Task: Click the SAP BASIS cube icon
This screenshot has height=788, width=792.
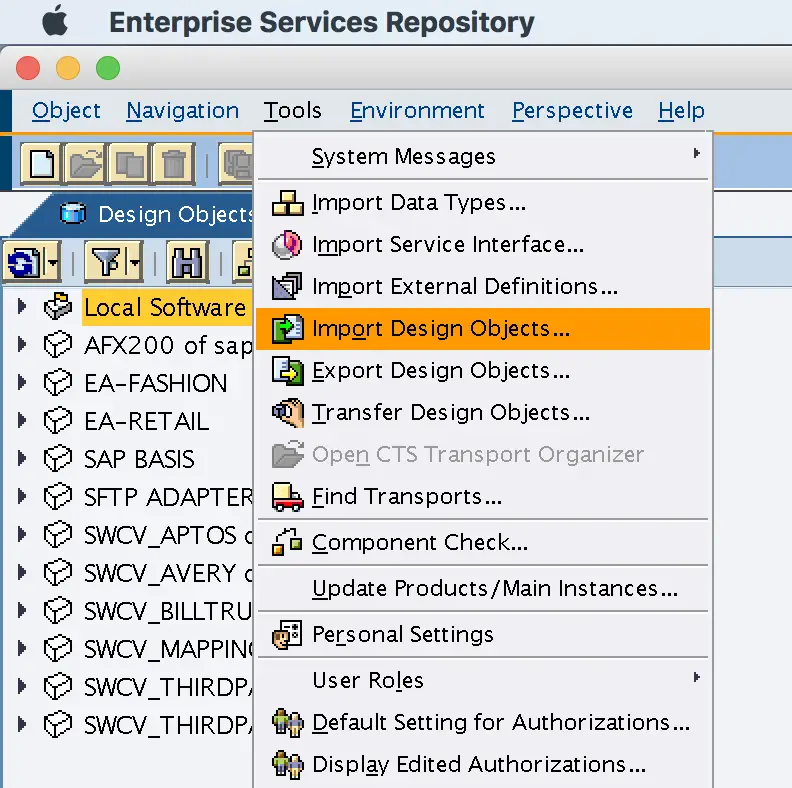Action: click(x=58, y=459)
